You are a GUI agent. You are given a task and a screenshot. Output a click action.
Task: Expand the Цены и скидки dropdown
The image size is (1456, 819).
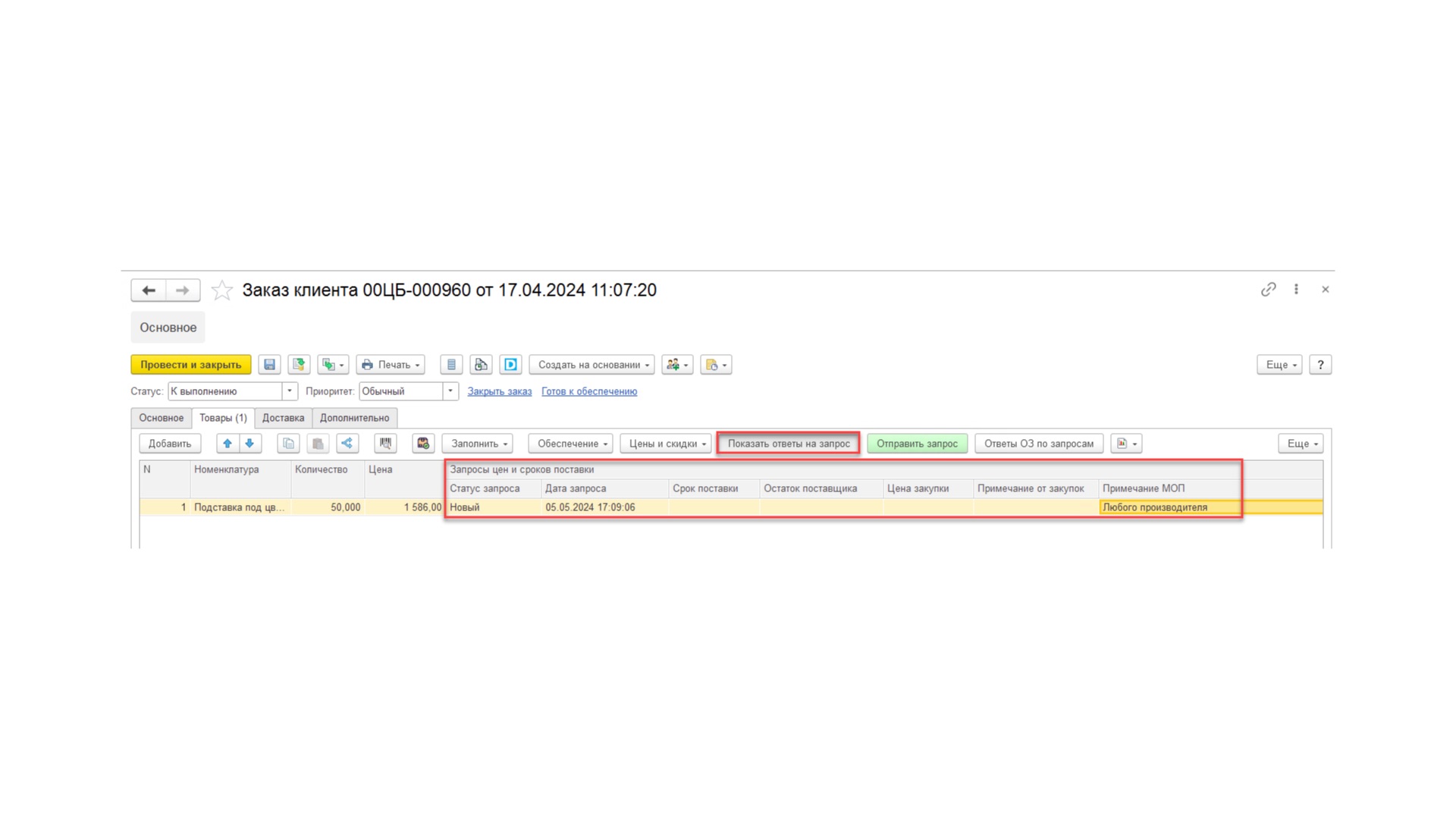(666, 444)
